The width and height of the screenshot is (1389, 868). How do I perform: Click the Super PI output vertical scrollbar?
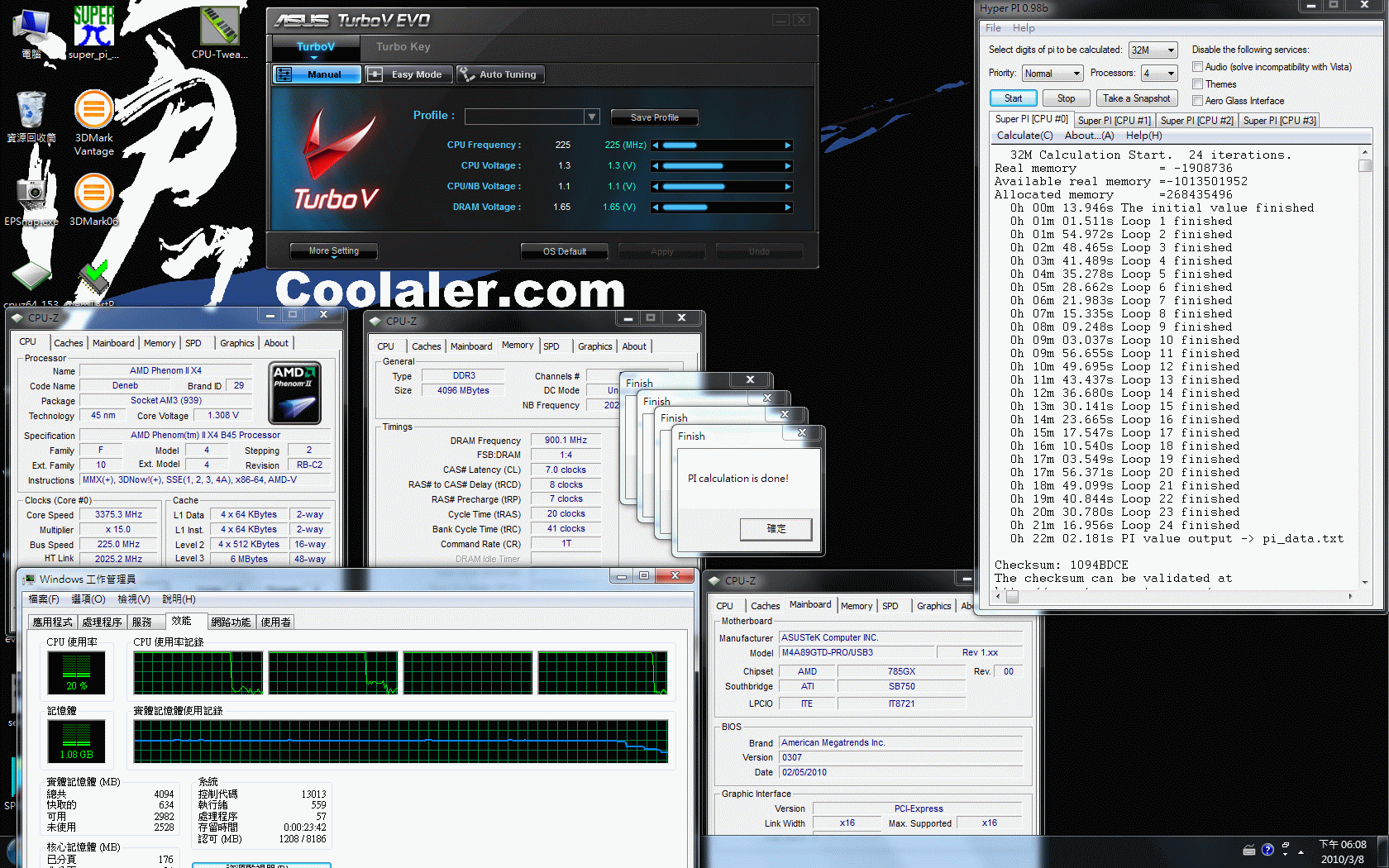coord(1365,367)
